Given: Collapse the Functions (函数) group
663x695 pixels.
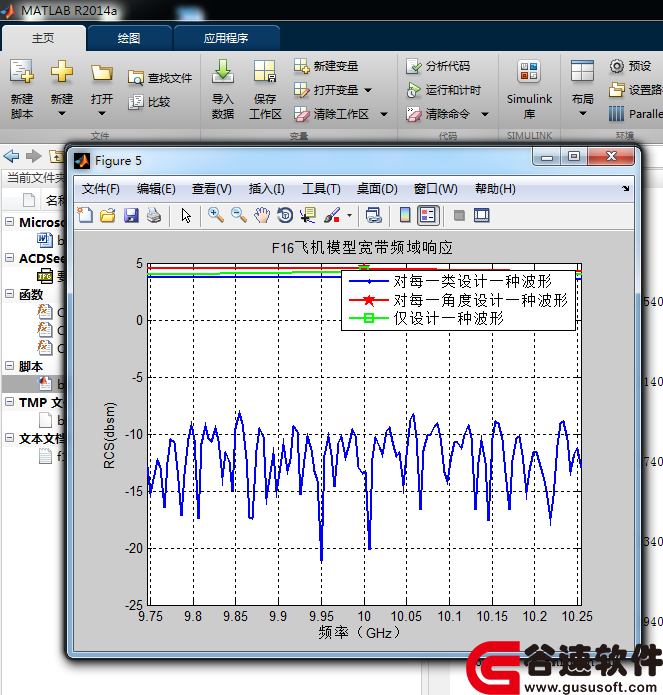Looking at the screenshot, I should [x=9, y=294].
